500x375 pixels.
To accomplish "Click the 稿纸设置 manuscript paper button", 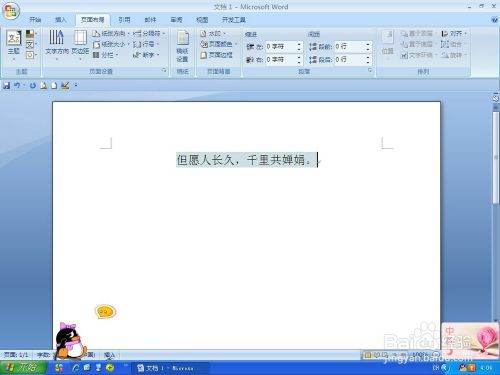I will coord(183,46).
